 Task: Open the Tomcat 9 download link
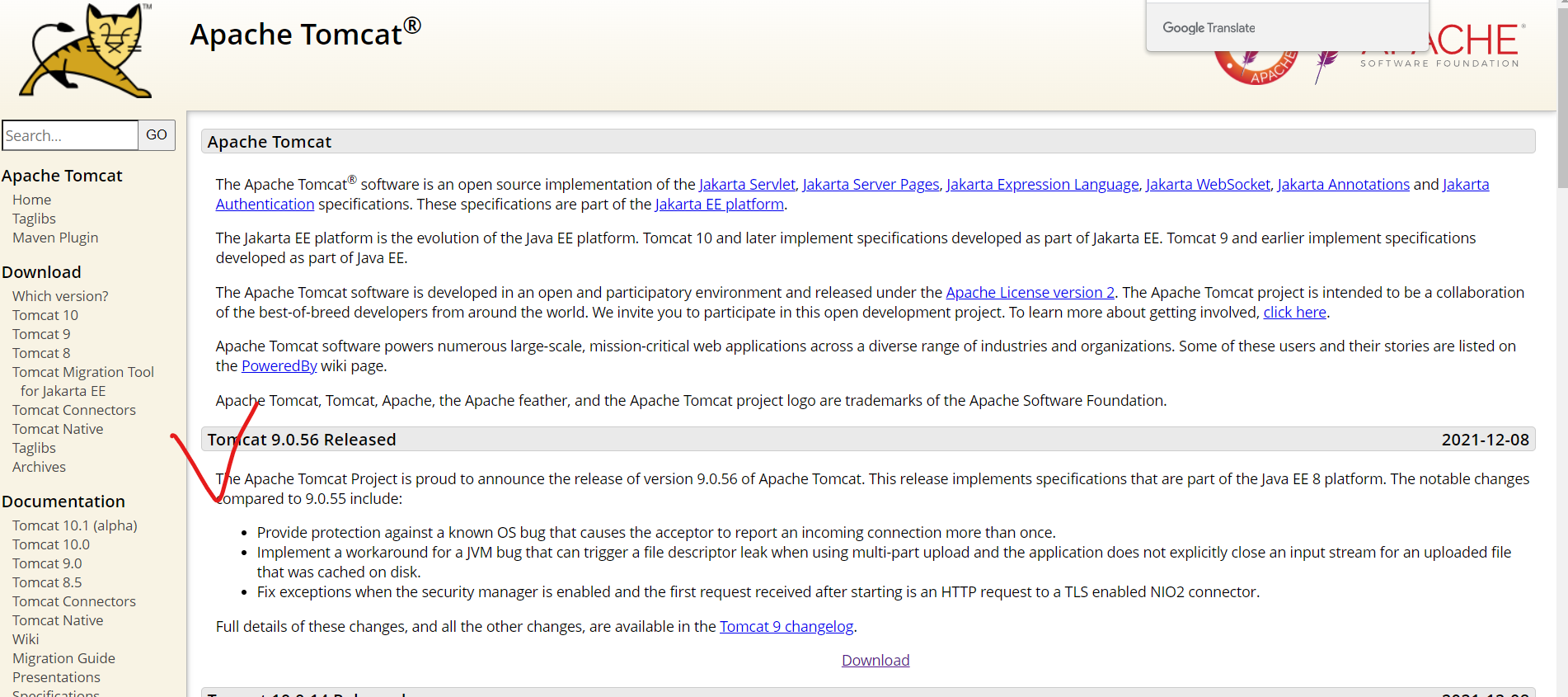41,334
